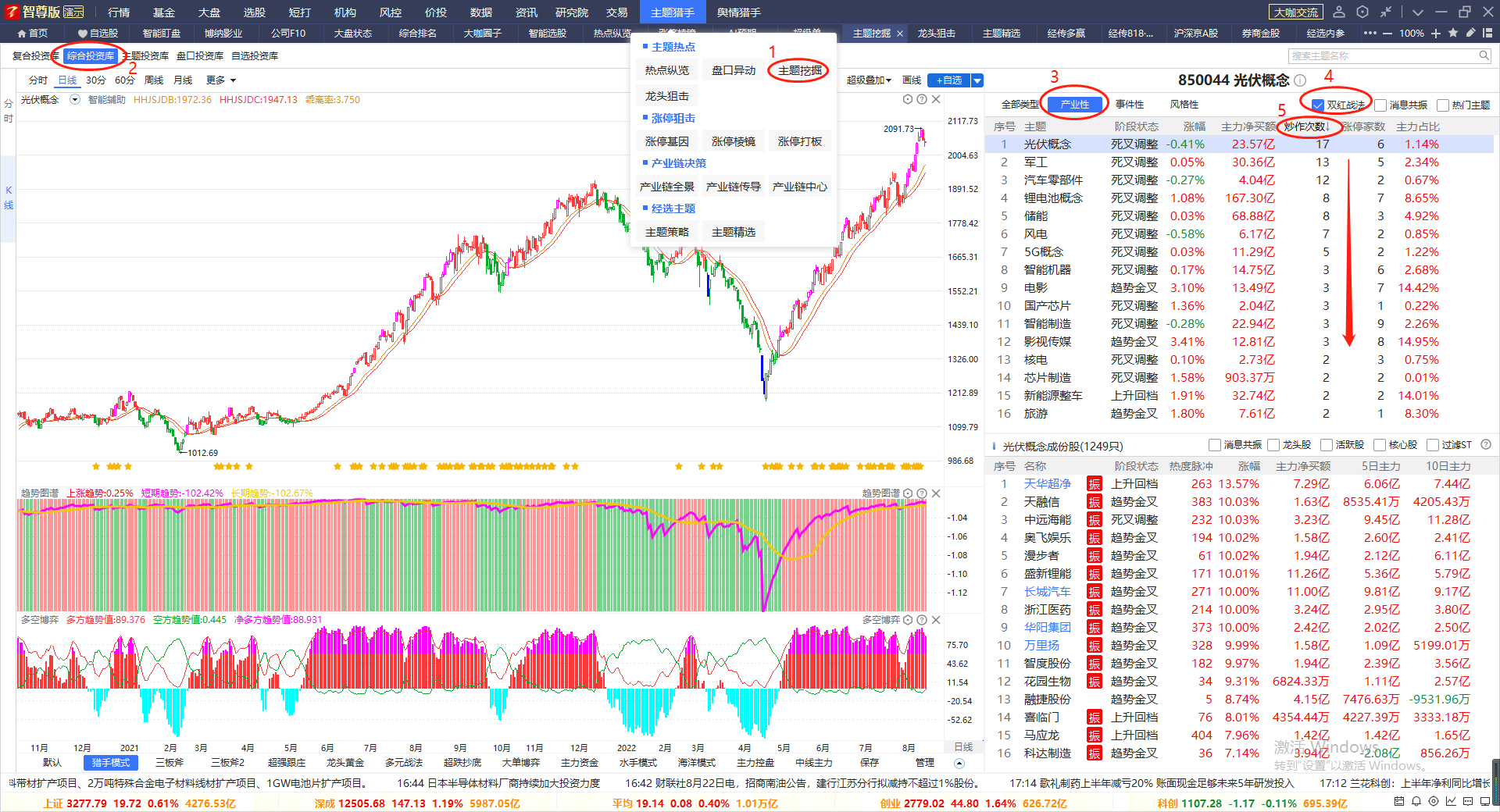The height and width of the screenshot is (812, 1500).
Task: Click the help question icon on main chart panel
Action: [x=922, y=99]
